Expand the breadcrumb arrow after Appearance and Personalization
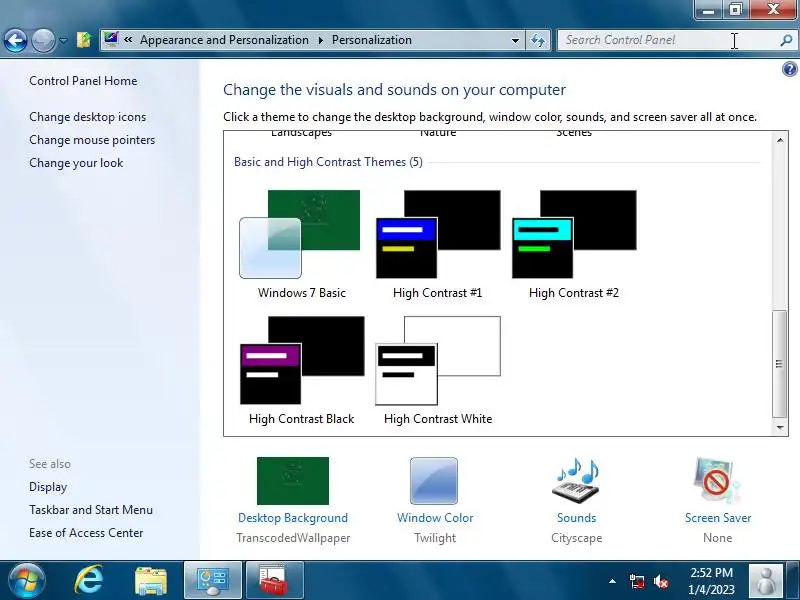Image resolution: width=800 pixels, height=600 pixels. pos(320,40)
